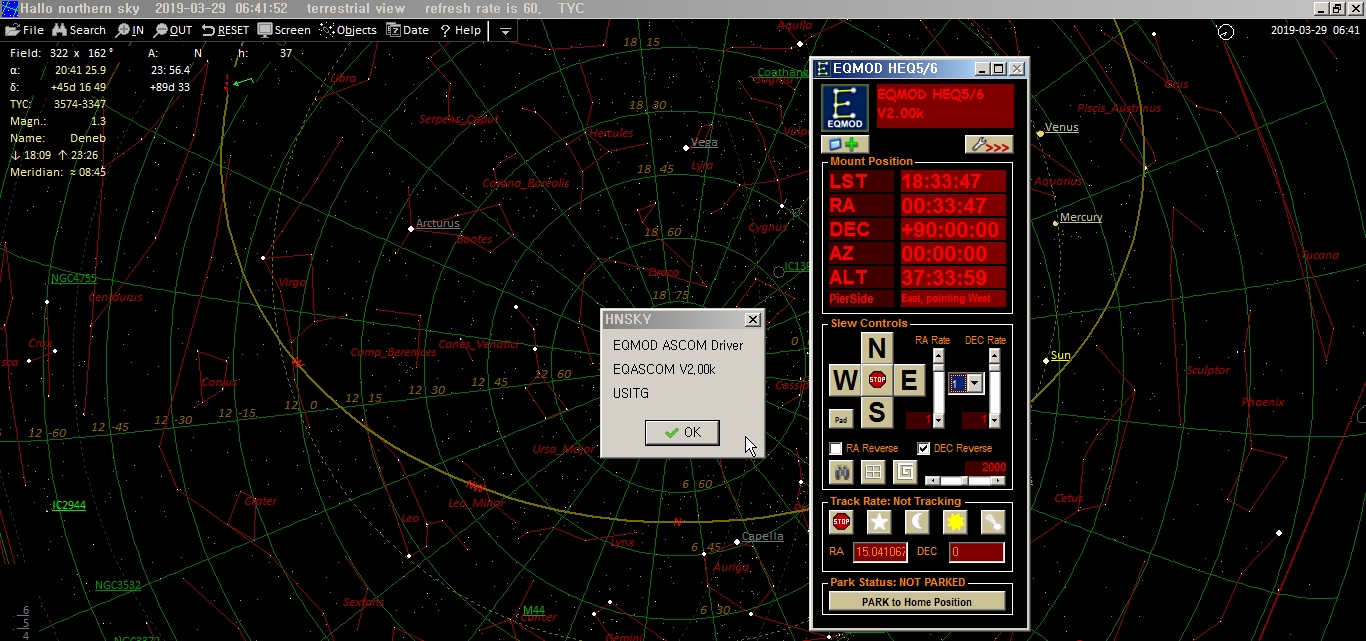Open the slew rate preset dropdown

pos(975,384)
